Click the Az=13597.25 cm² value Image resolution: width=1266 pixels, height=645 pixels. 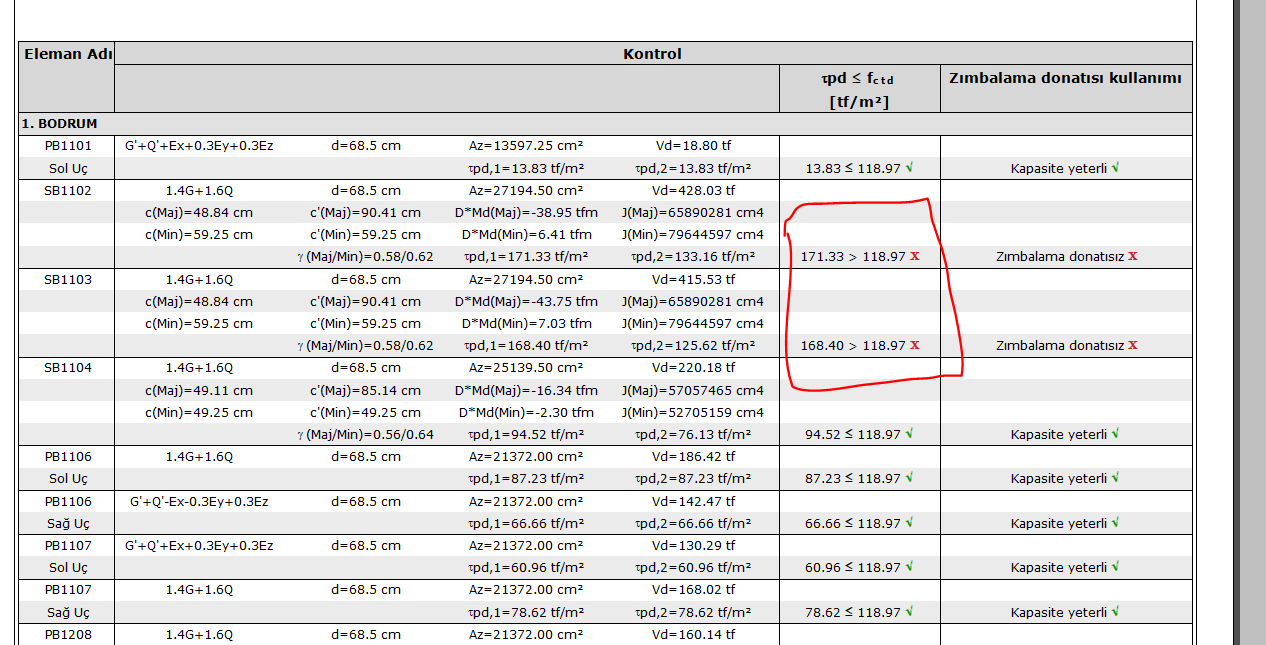525,146
